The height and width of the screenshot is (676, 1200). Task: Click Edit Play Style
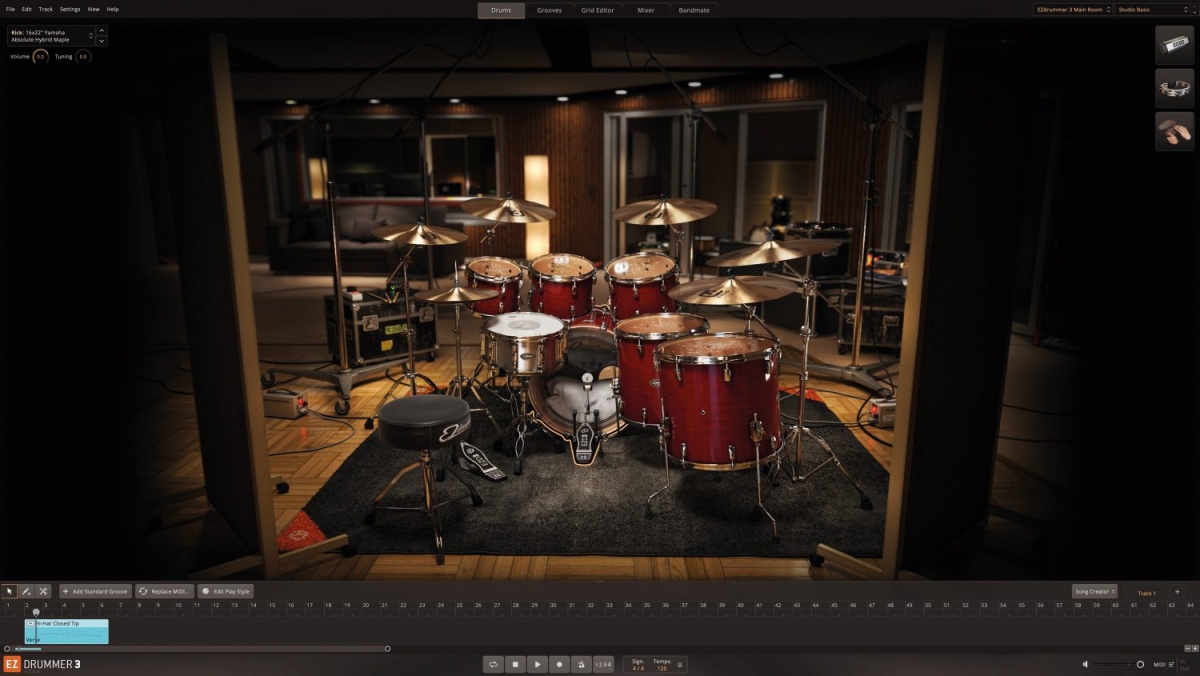(225, 591)
